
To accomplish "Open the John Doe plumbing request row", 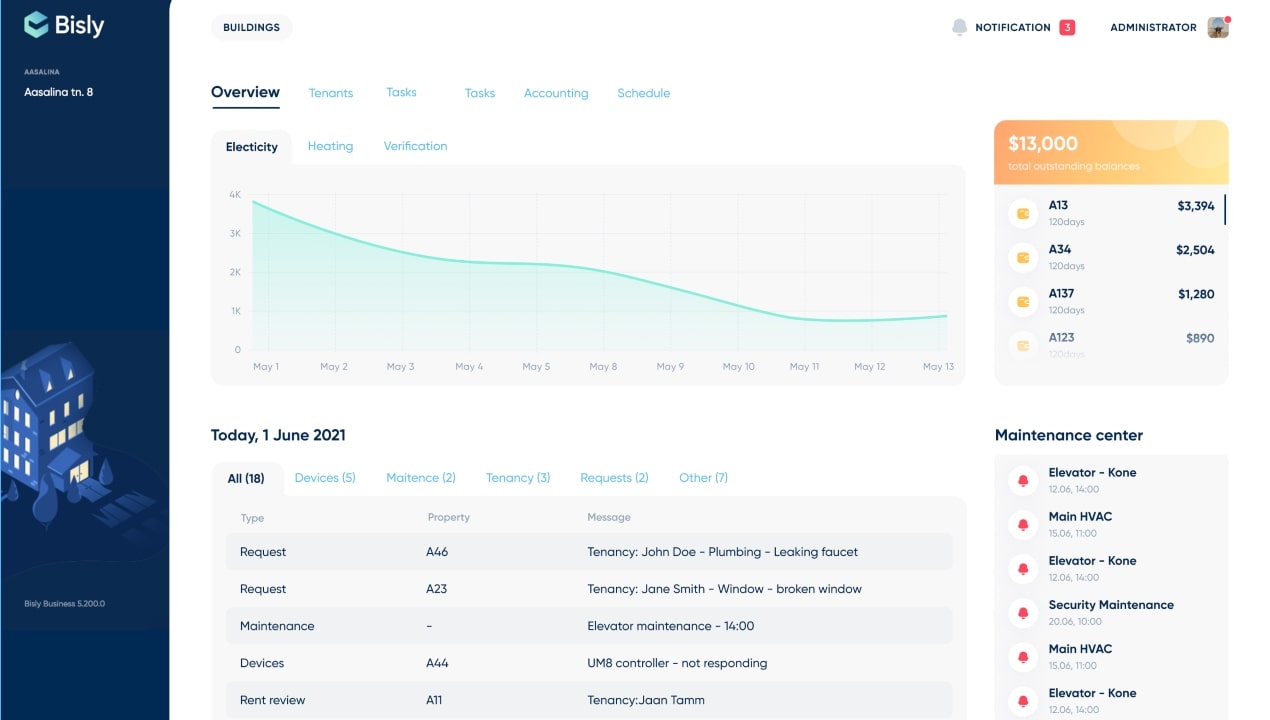I will click(x=589, y=552).
